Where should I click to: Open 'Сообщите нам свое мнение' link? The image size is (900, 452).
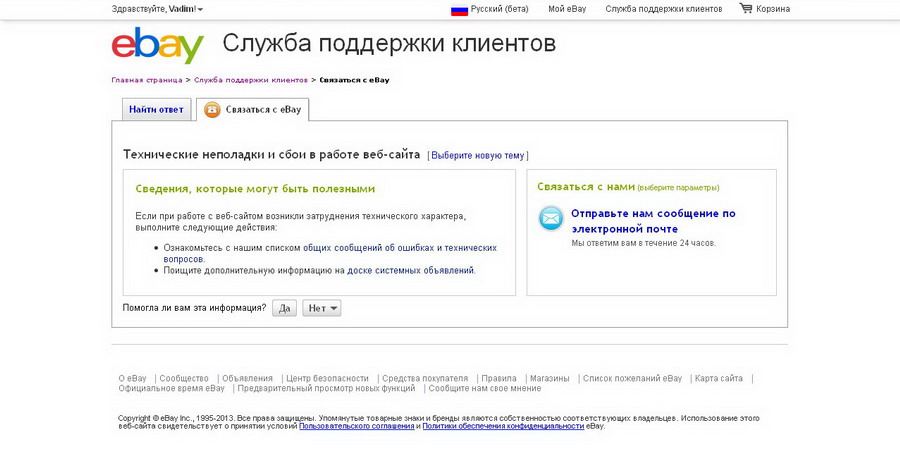tap(485, 388)
